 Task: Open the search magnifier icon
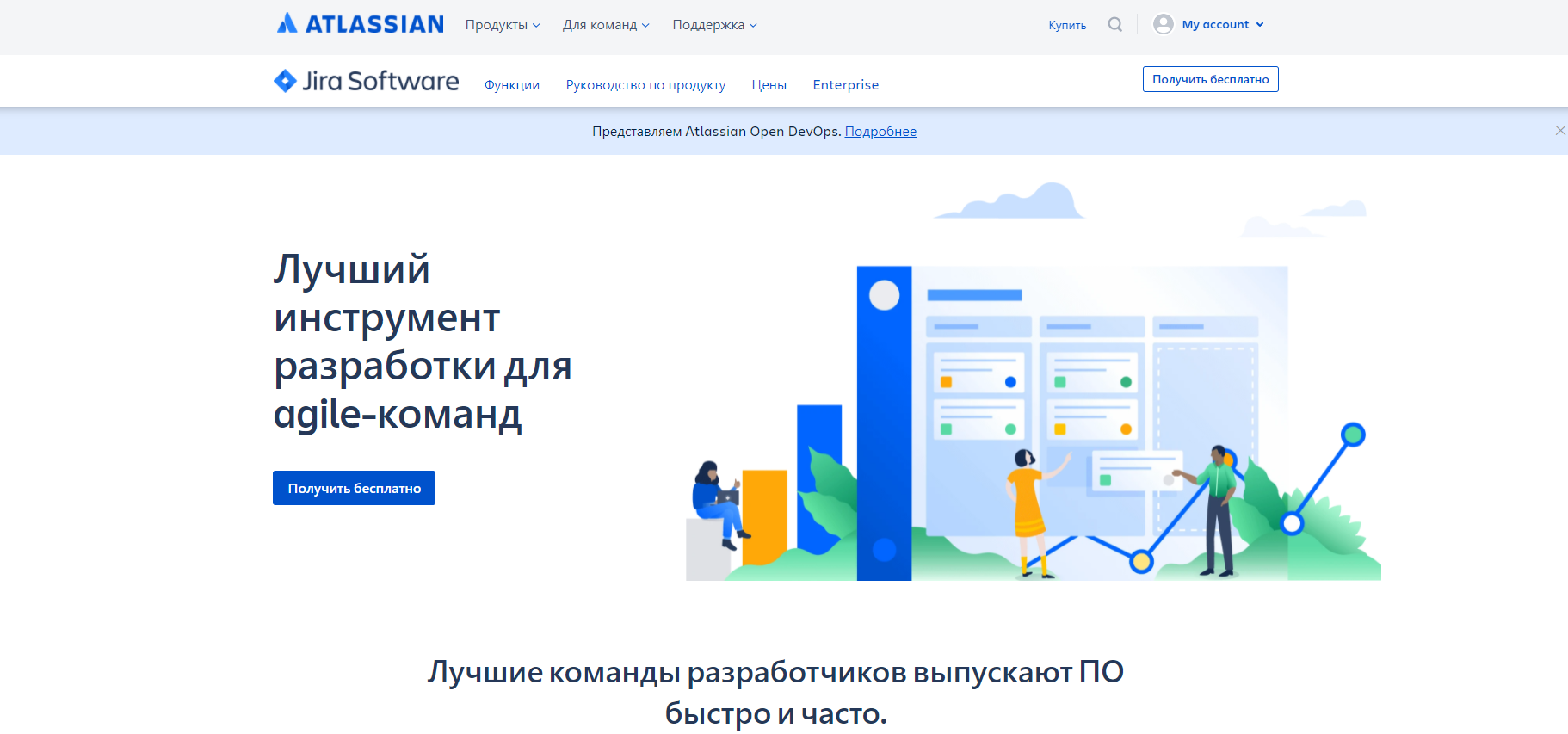coord(1115,24)
